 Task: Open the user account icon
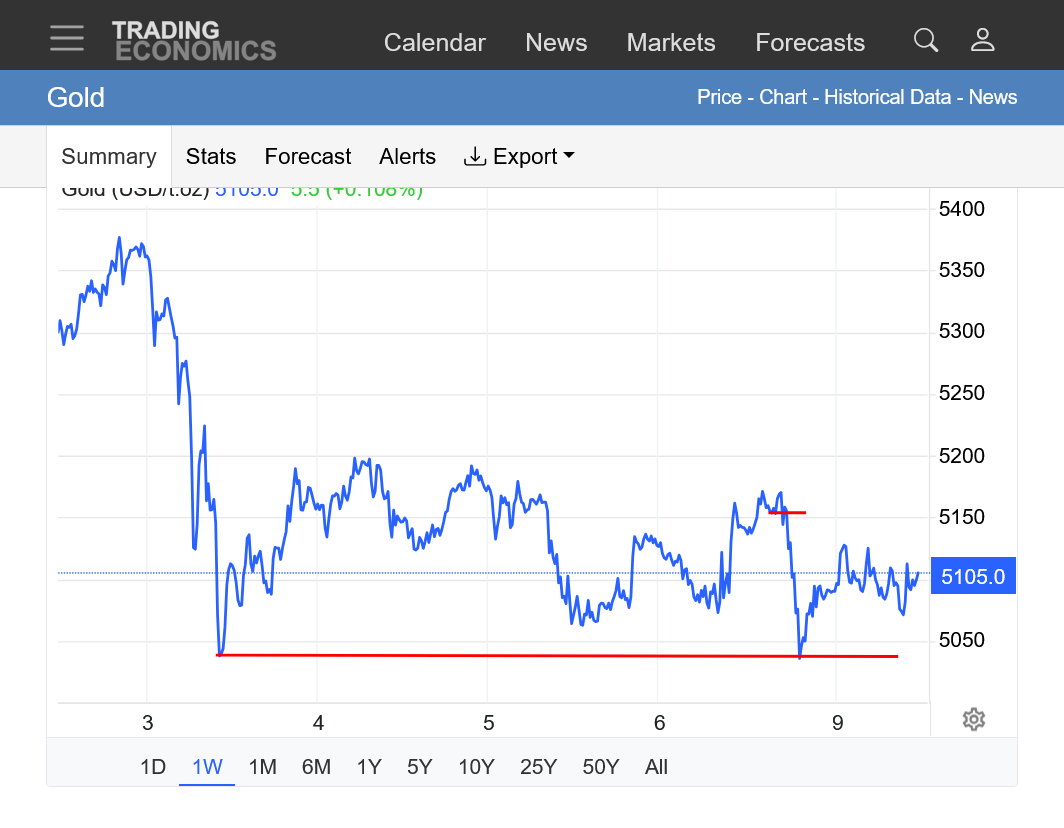tap(982, 40)
